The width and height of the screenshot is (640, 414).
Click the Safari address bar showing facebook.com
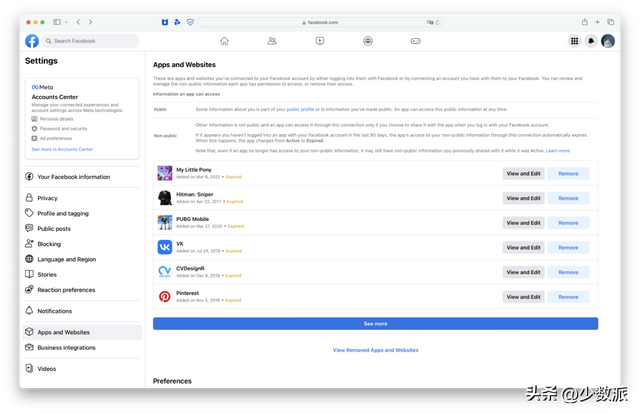coord(320,22)
